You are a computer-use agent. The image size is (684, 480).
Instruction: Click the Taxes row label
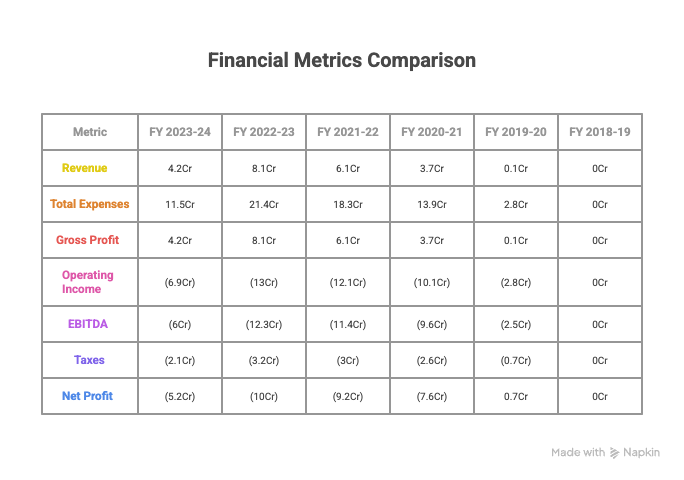[x=89, y=360]
